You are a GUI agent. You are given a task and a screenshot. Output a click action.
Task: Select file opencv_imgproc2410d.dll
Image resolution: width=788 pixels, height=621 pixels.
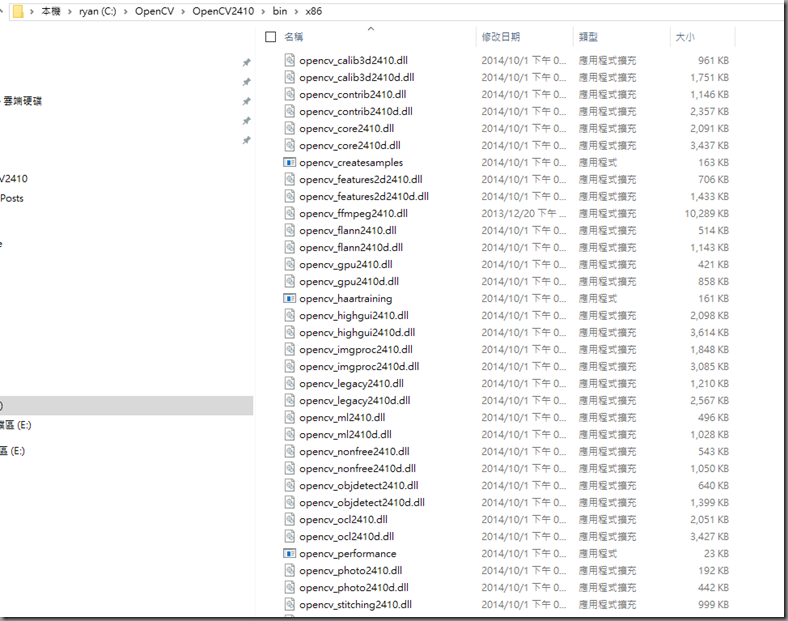coord(359,367)
